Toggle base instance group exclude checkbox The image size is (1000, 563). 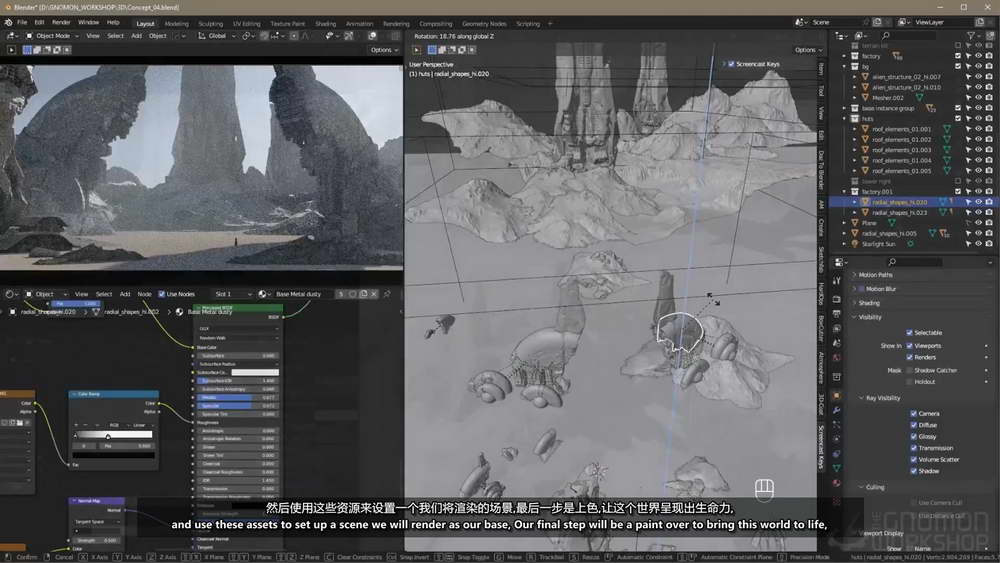[x=958, y=108]
